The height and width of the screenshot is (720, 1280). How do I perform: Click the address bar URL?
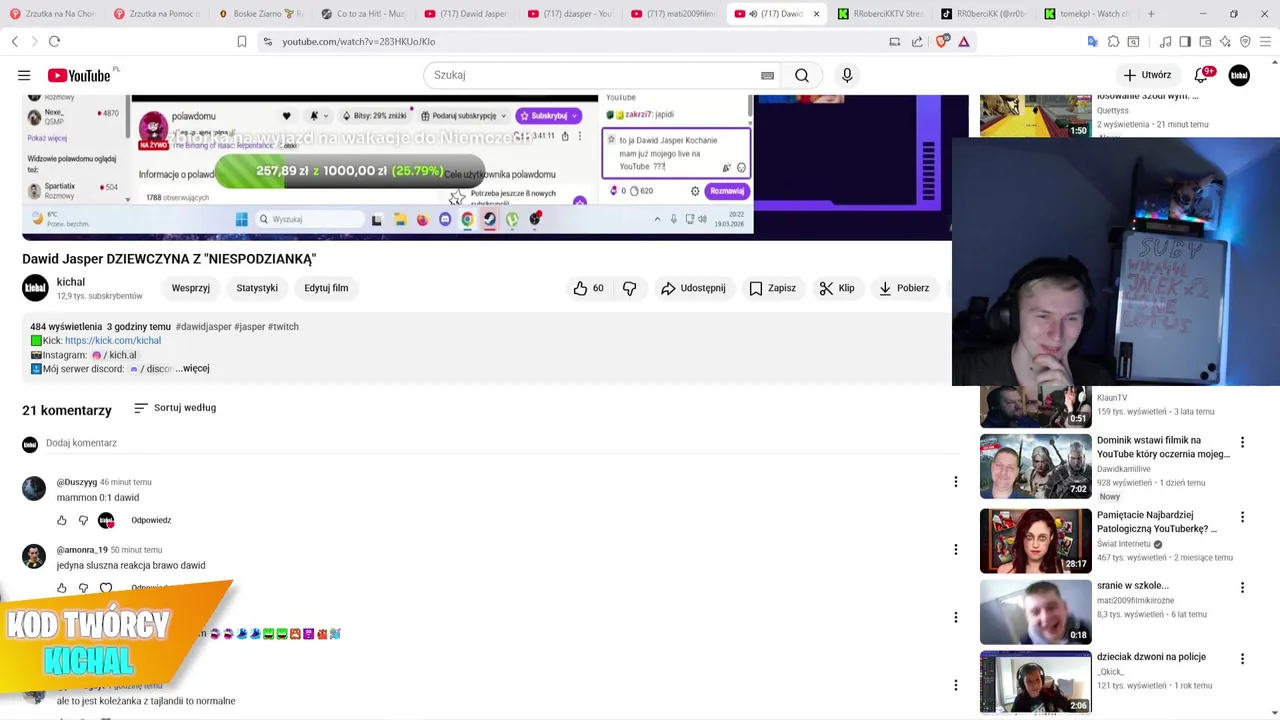358,42
